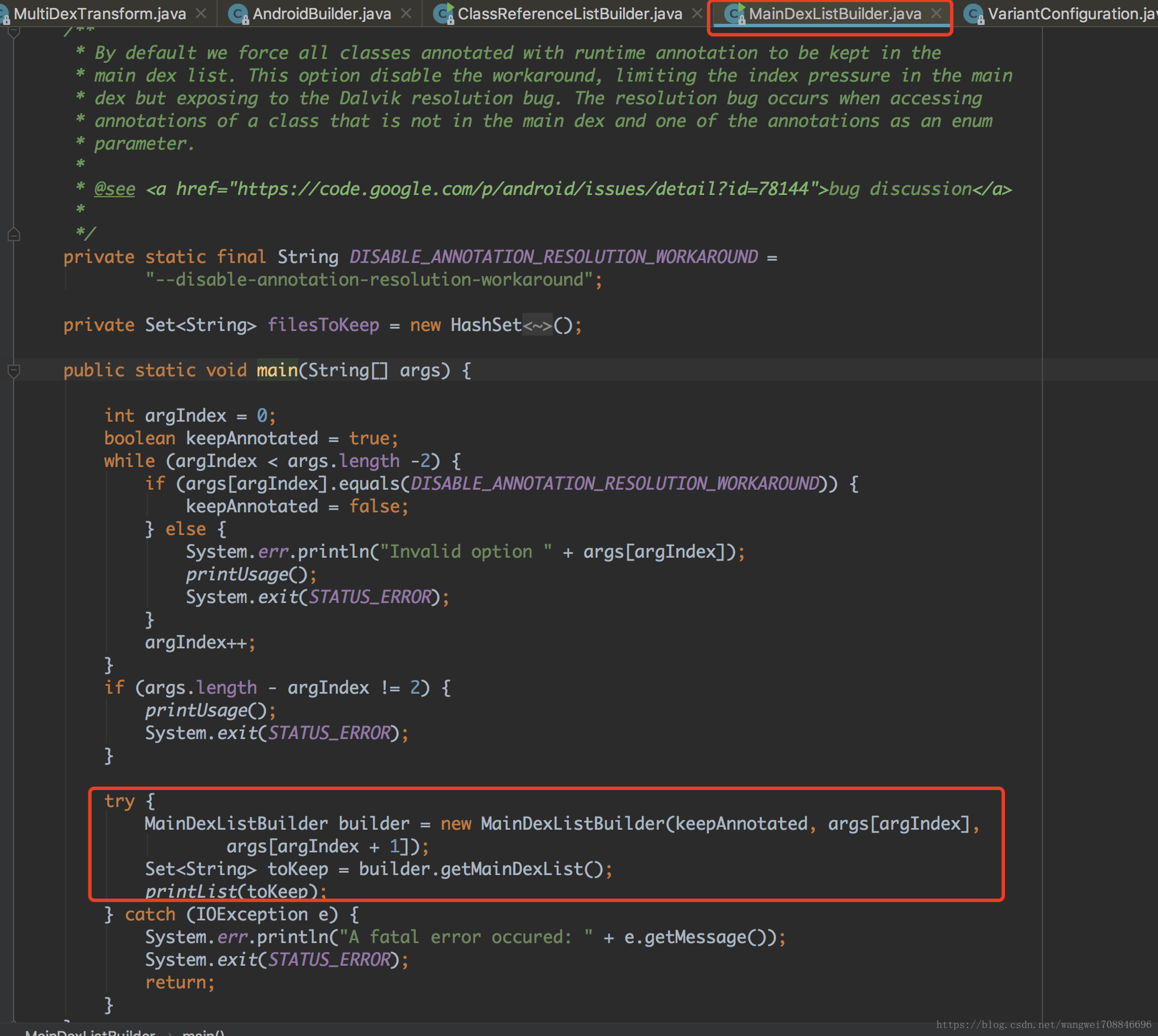Expand the folded HashSet diamond type
Screen dimensions: 1158x1036
click(x=537, y=326)
